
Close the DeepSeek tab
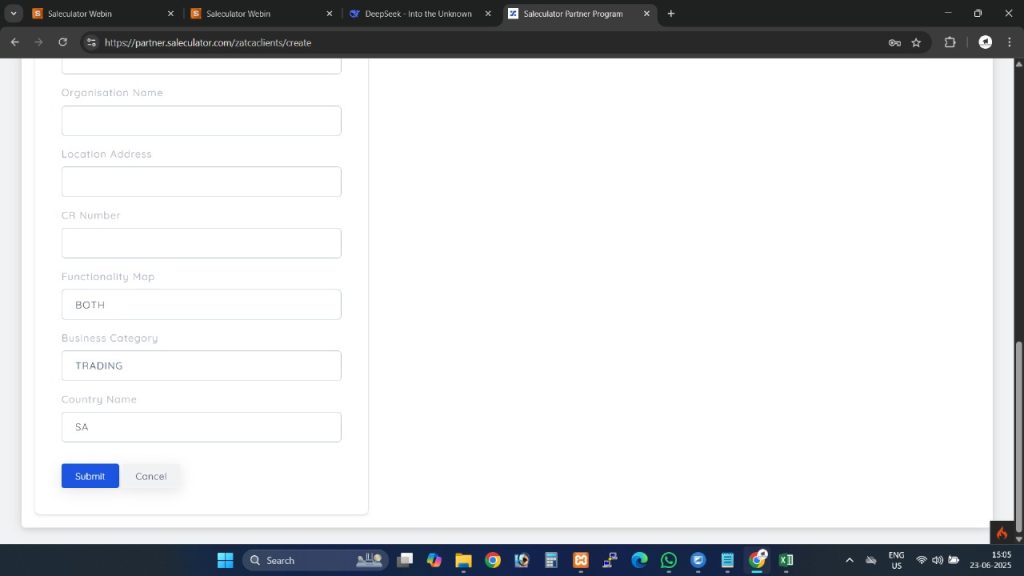(488, 14)
